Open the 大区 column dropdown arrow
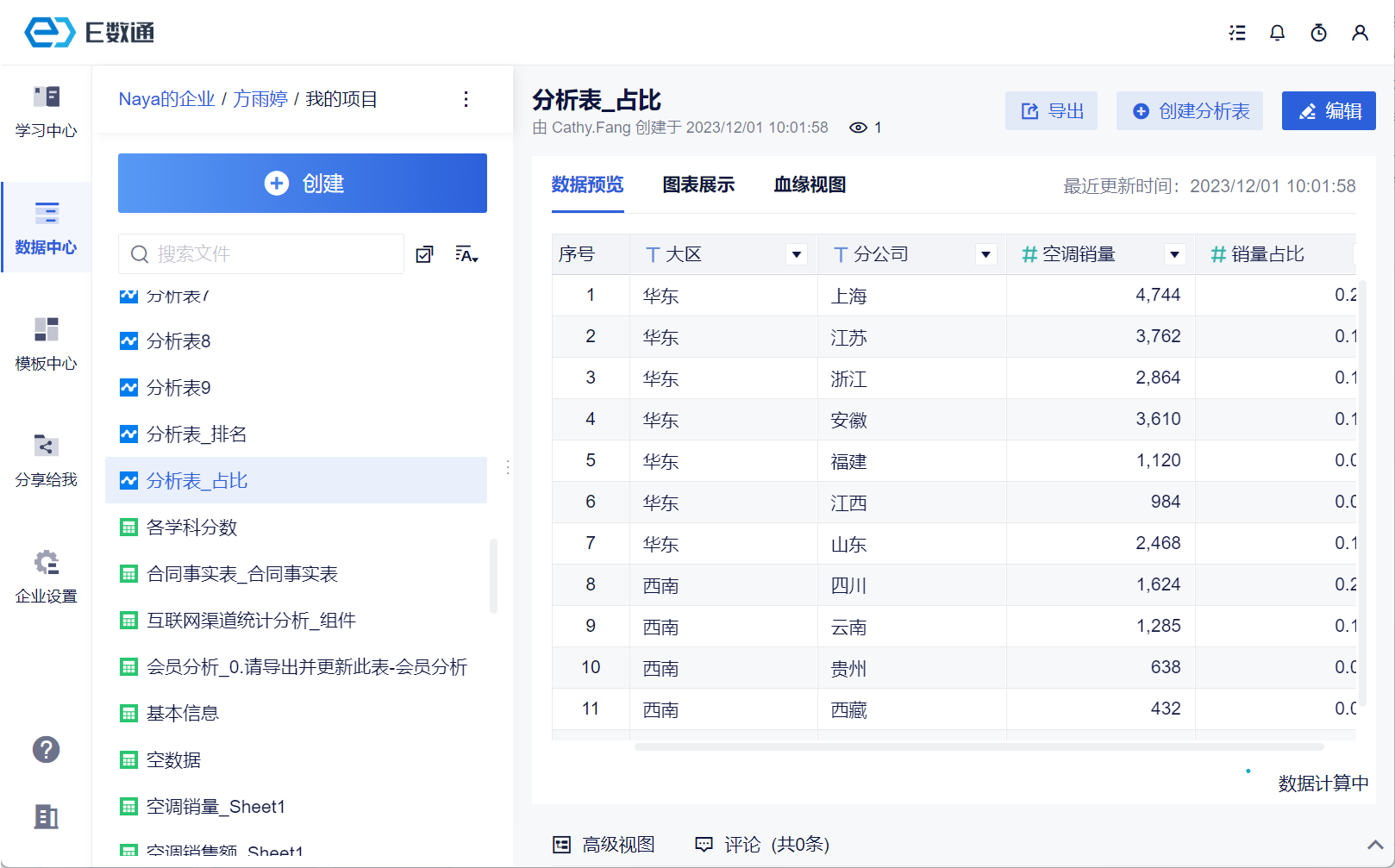 [797, 254]
